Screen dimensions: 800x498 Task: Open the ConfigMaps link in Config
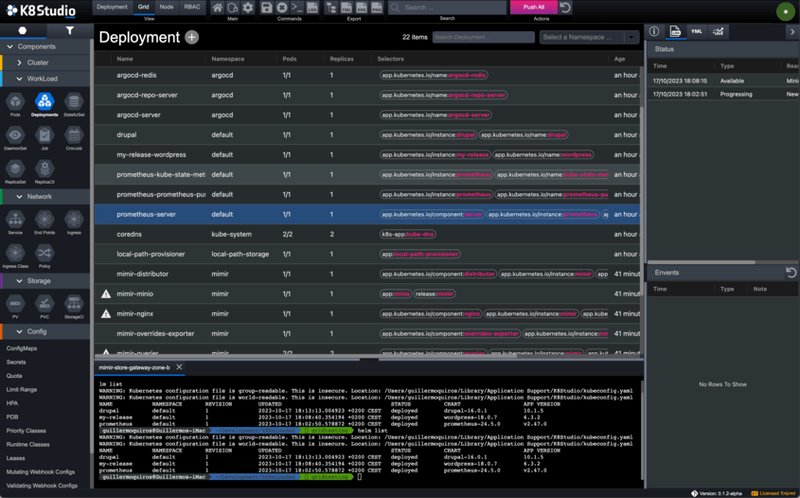21,348
